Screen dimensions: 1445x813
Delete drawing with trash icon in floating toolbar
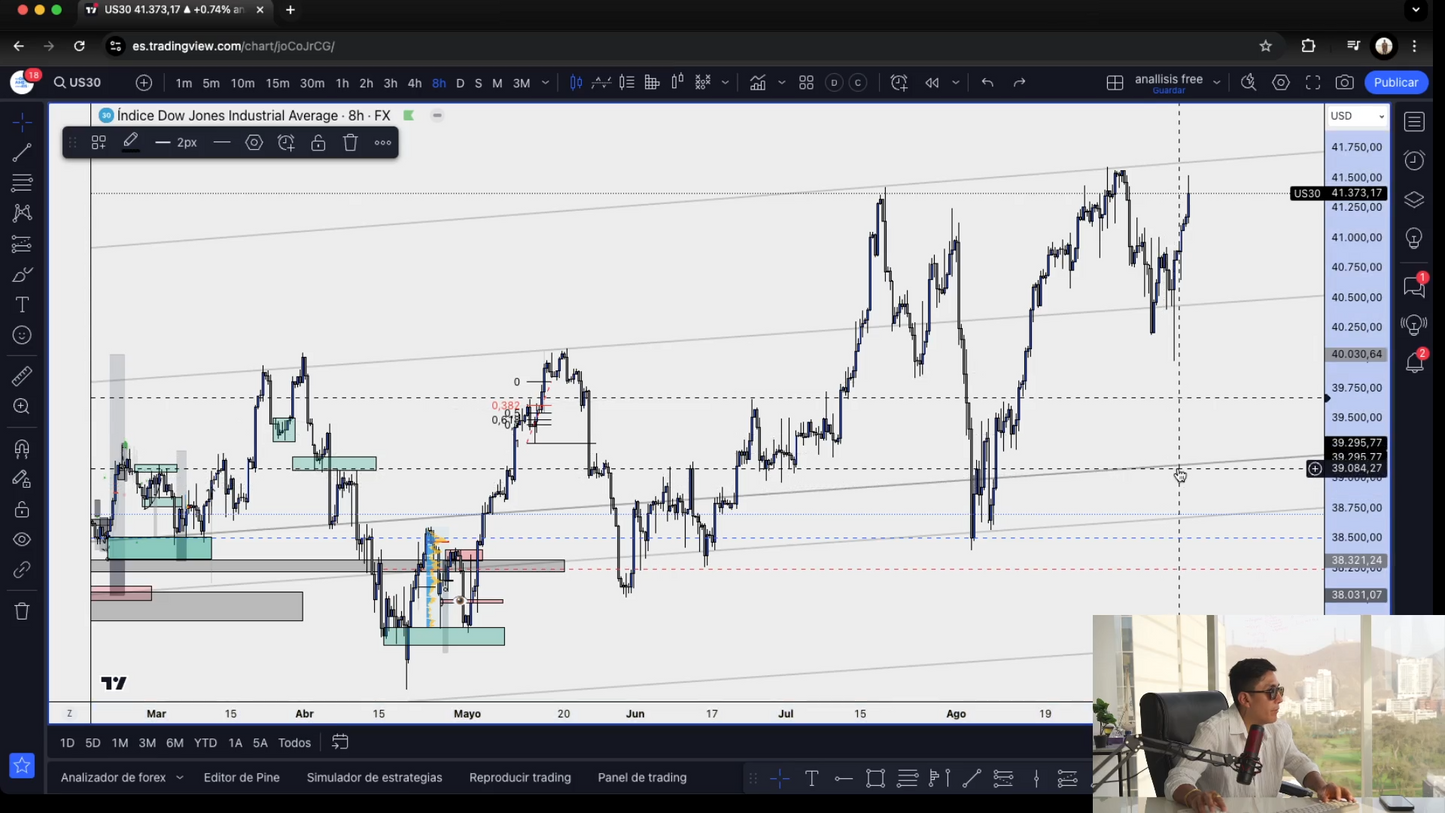coord(350,143)
